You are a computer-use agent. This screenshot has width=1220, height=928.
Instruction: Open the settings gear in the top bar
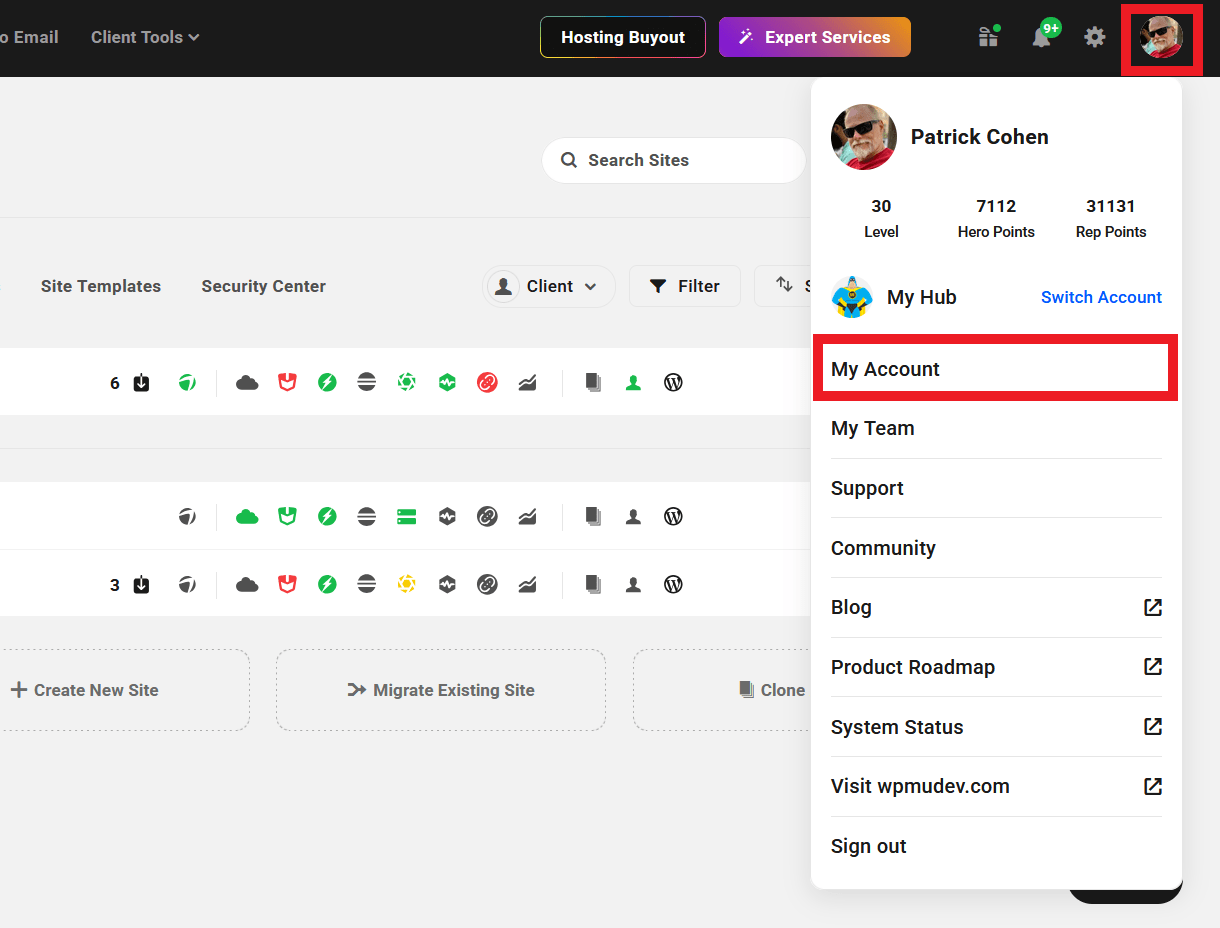click(1095, 37)
